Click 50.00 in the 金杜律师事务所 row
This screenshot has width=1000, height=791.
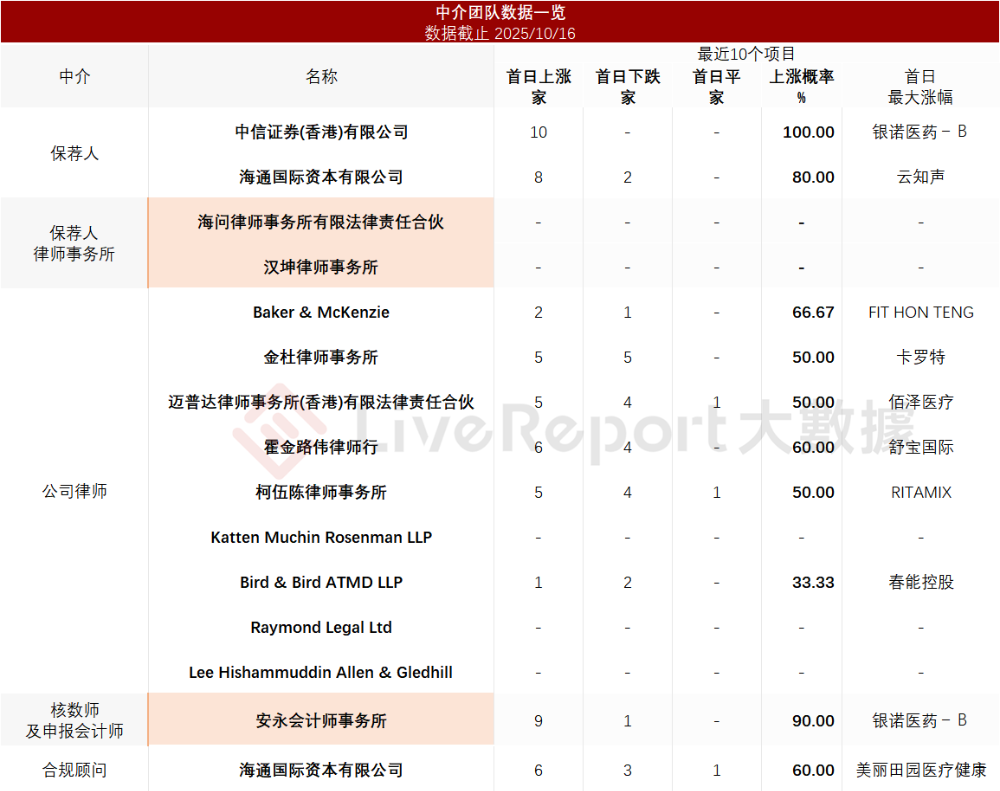813,357
